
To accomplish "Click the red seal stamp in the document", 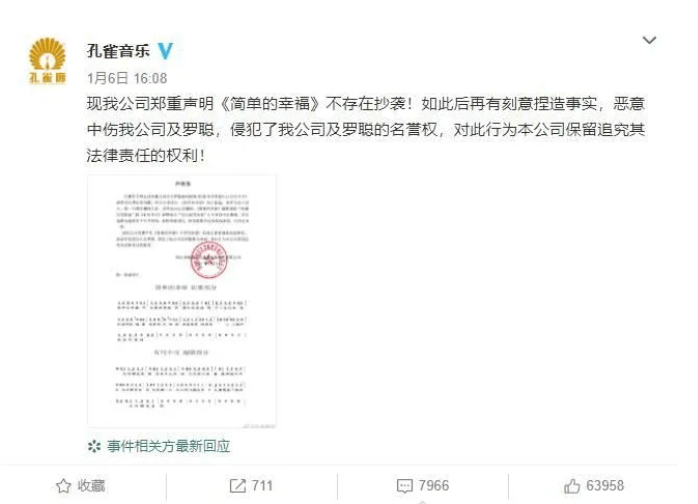I will tap(209, 260).
